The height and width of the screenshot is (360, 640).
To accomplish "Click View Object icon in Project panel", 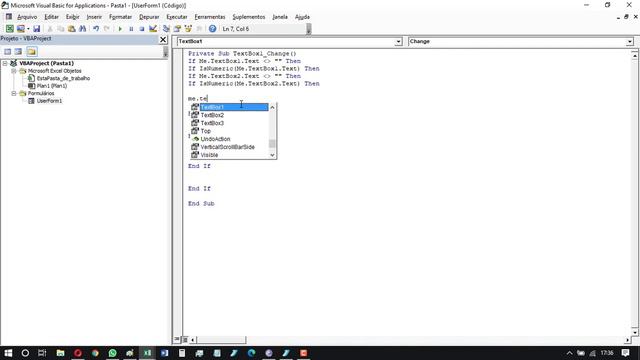I will pyautogui.click(x=18, y=51).
